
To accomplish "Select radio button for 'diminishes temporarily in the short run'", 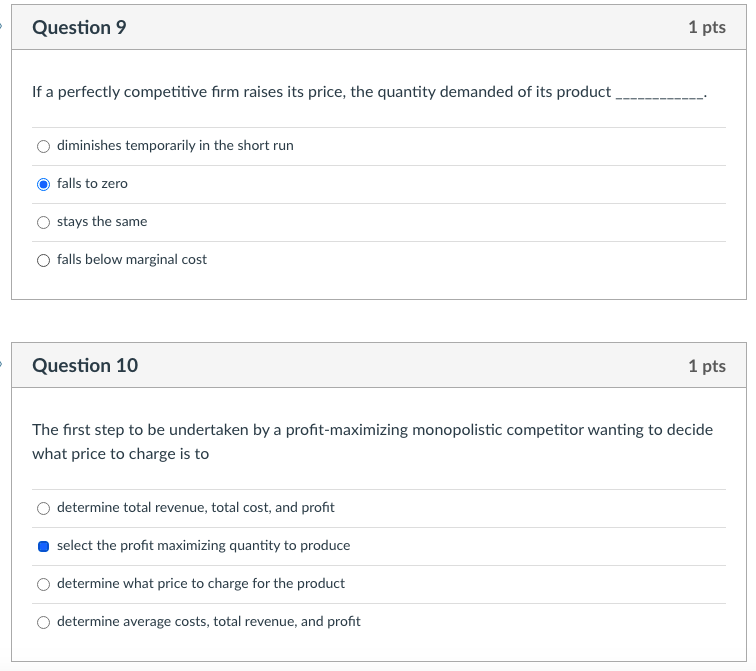I will (43, 146).
